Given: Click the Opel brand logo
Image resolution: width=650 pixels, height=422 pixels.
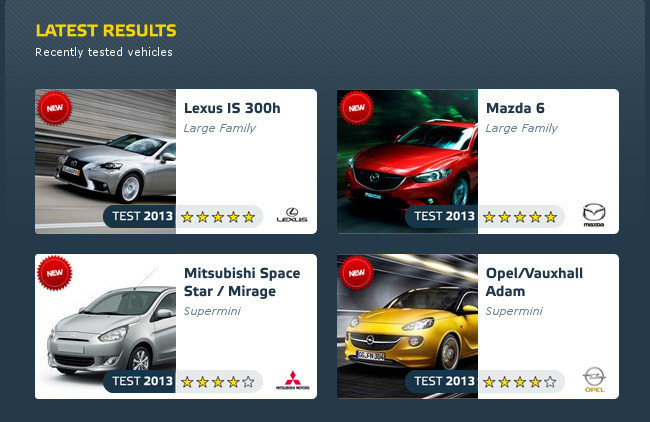Looking at the screenshot, I should (x=594, y=379).
